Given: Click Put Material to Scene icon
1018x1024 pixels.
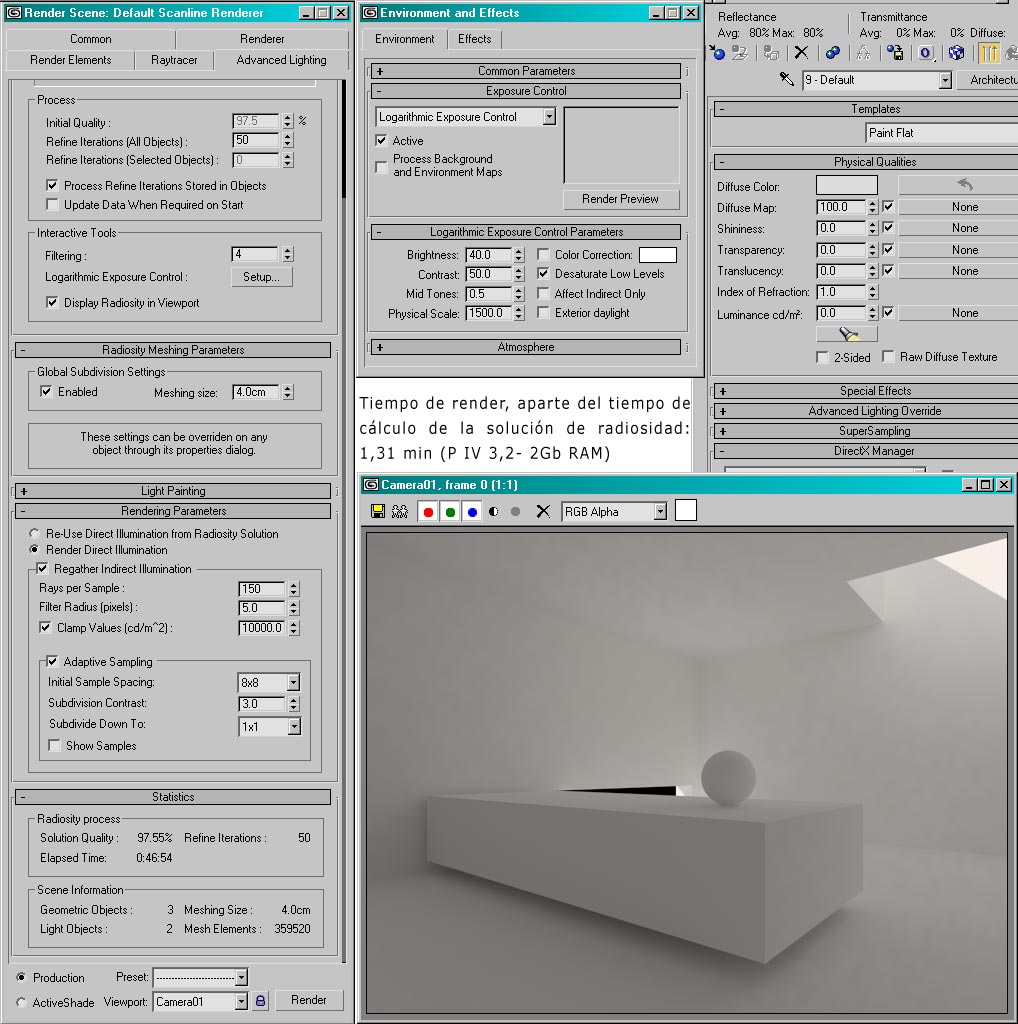Looking at the screenshot, I should 740,53.
